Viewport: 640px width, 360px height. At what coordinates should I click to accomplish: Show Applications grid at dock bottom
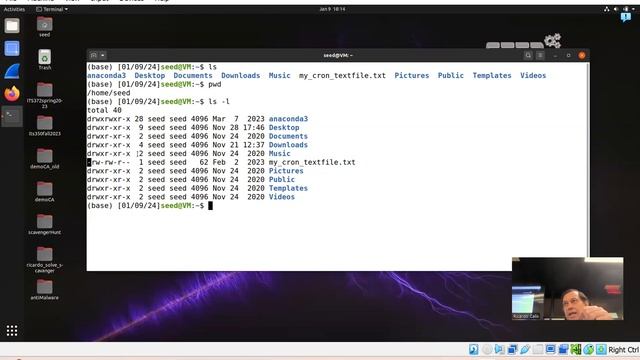tap(12, 331)
